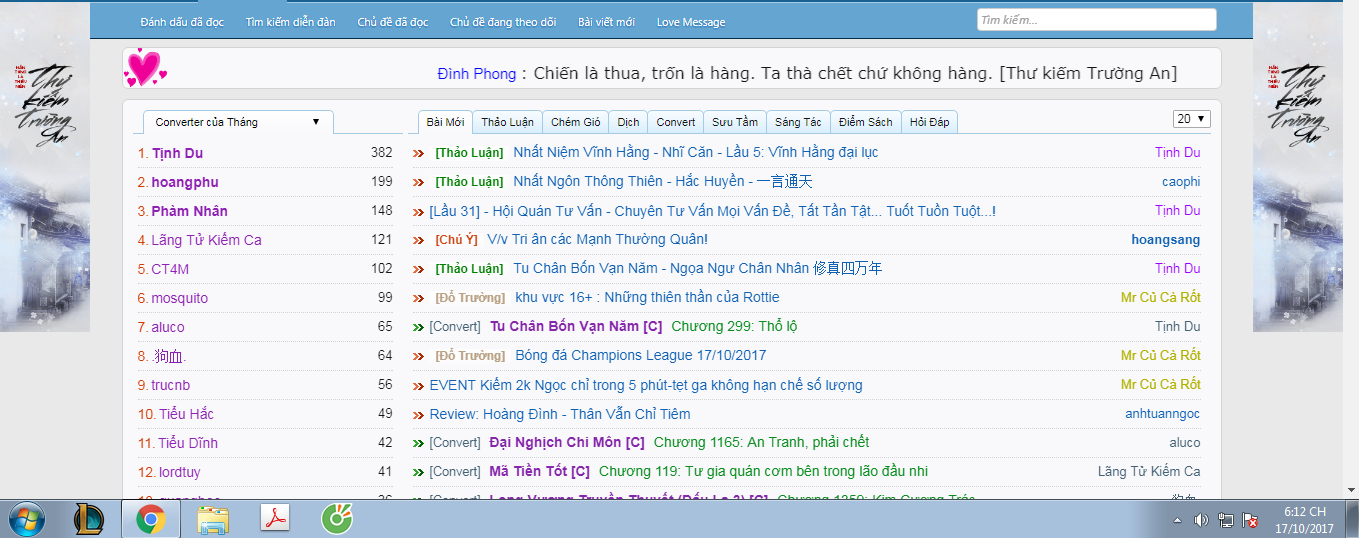This screenshot has height=538, width=1359.
Task: Switch to the Thảo Luận tab
Action: click(x=507, y=122)
